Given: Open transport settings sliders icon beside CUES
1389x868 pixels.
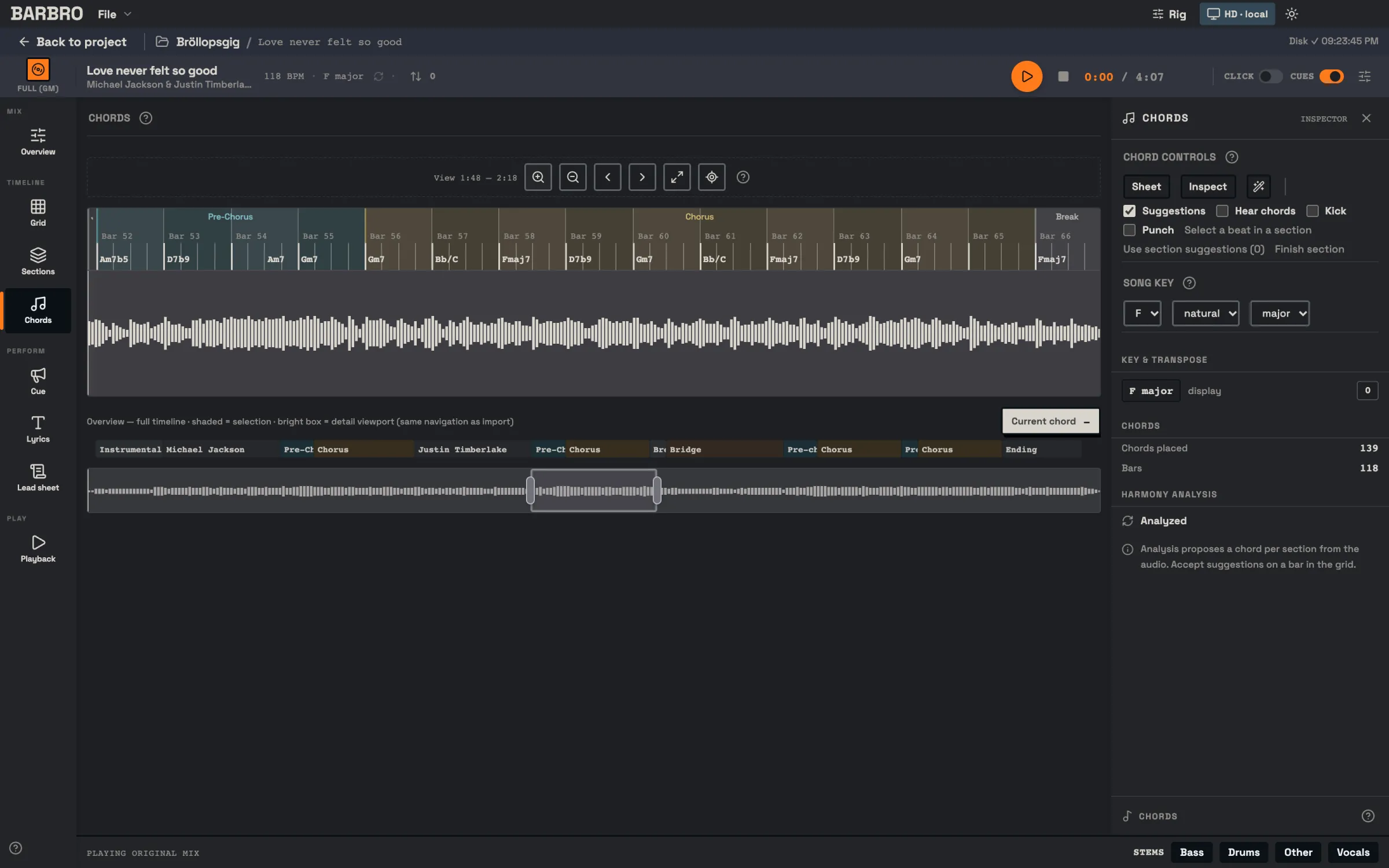Looking at the screenshot, I should point(1365,76).
